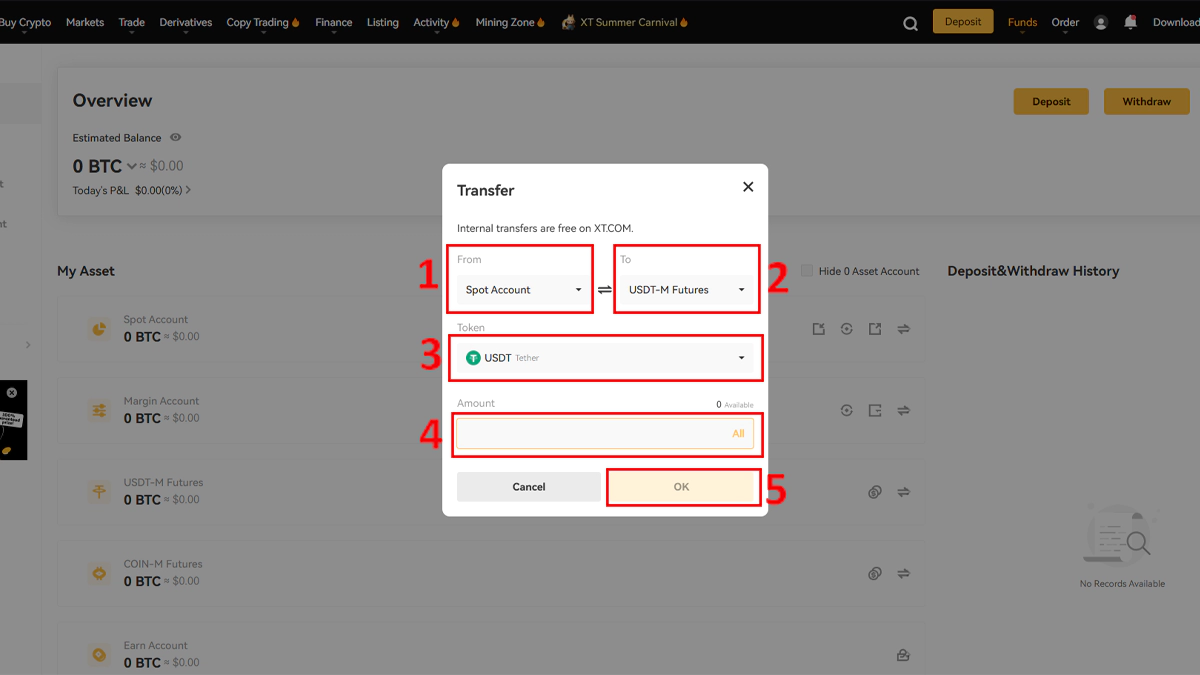Dismiss the promo banner with its X

pos(12,393)
